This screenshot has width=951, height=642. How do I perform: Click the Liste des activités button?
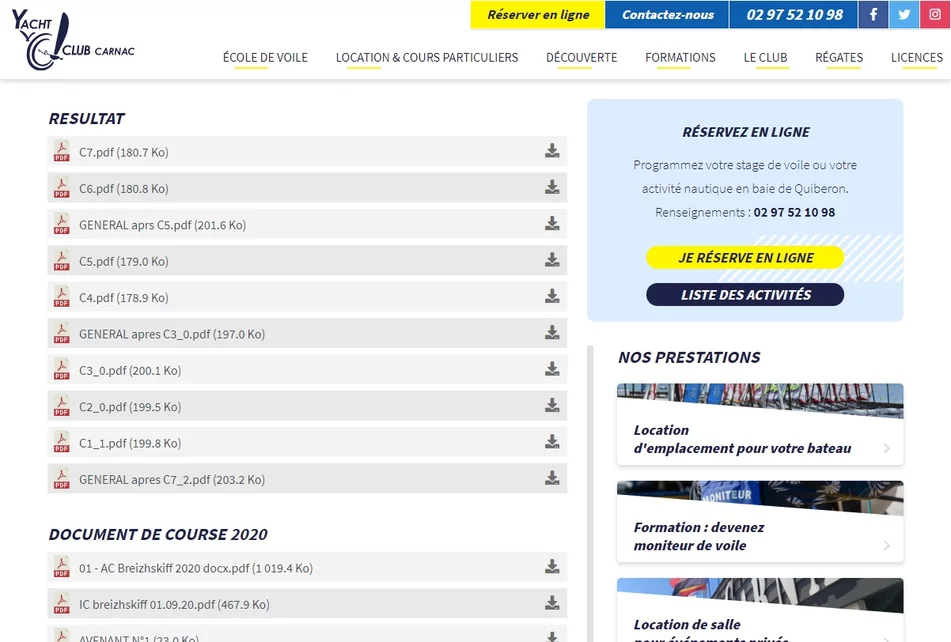(745, 295)
